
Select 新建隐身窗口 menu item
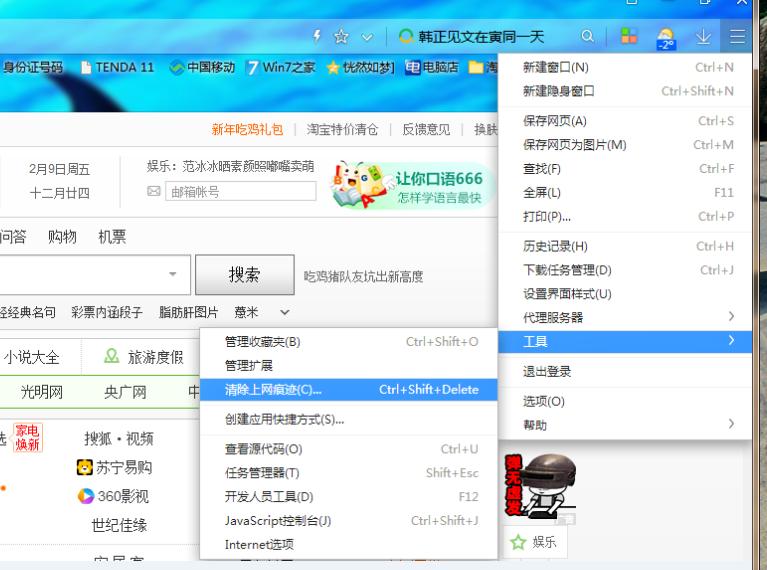pyautogui.click(x=625, y=91)
